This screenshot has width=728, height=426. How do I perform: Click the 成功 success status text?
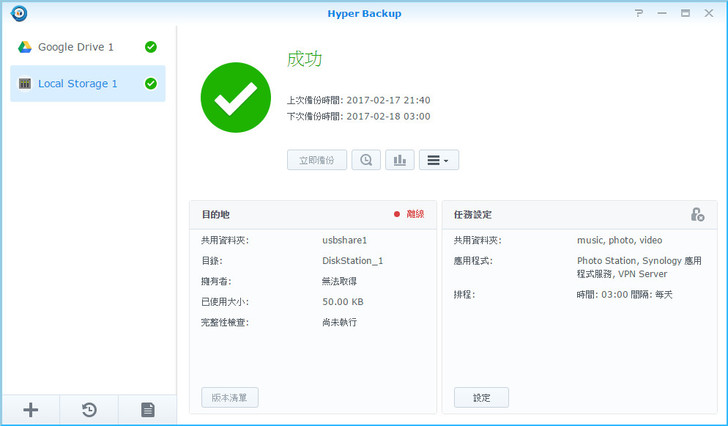(x=305, y=59)
